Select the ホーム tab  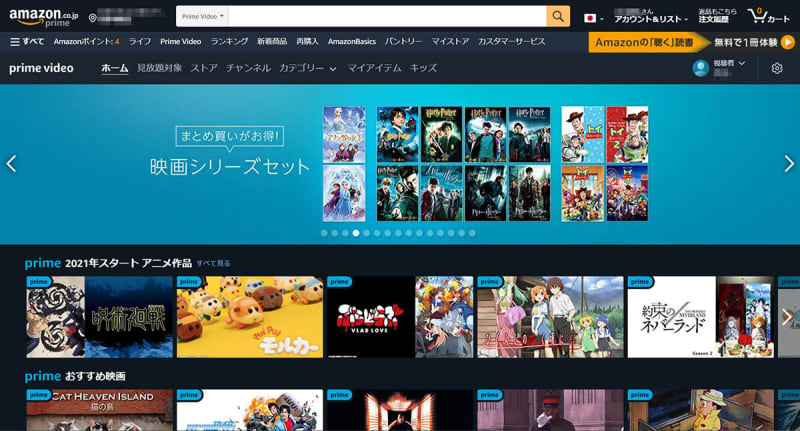[114, 68]
